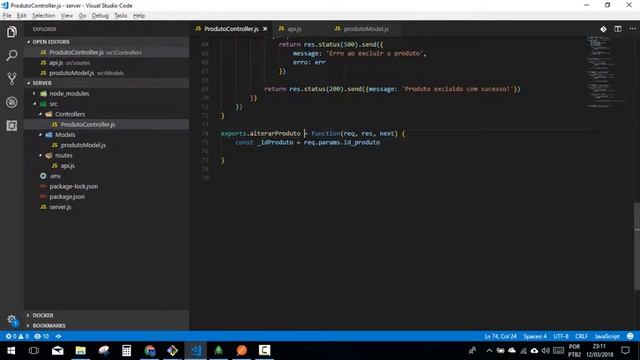Open the notification center icon
This screenshot has height=360, width=640.
pos(625,351)
